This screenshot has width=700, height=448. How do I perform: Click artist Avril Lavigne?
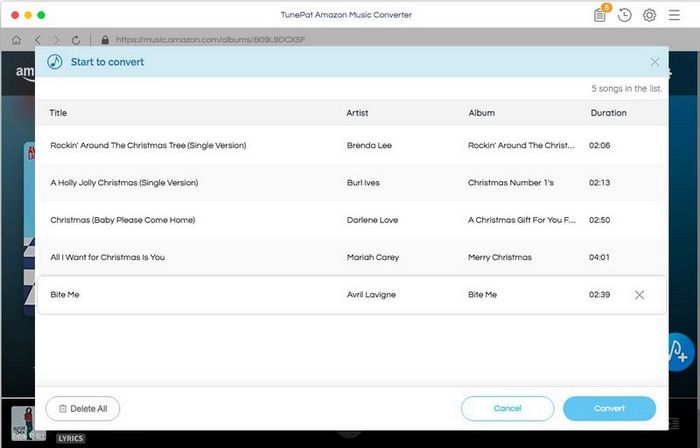pyautogui.click(x=371, y=295)
